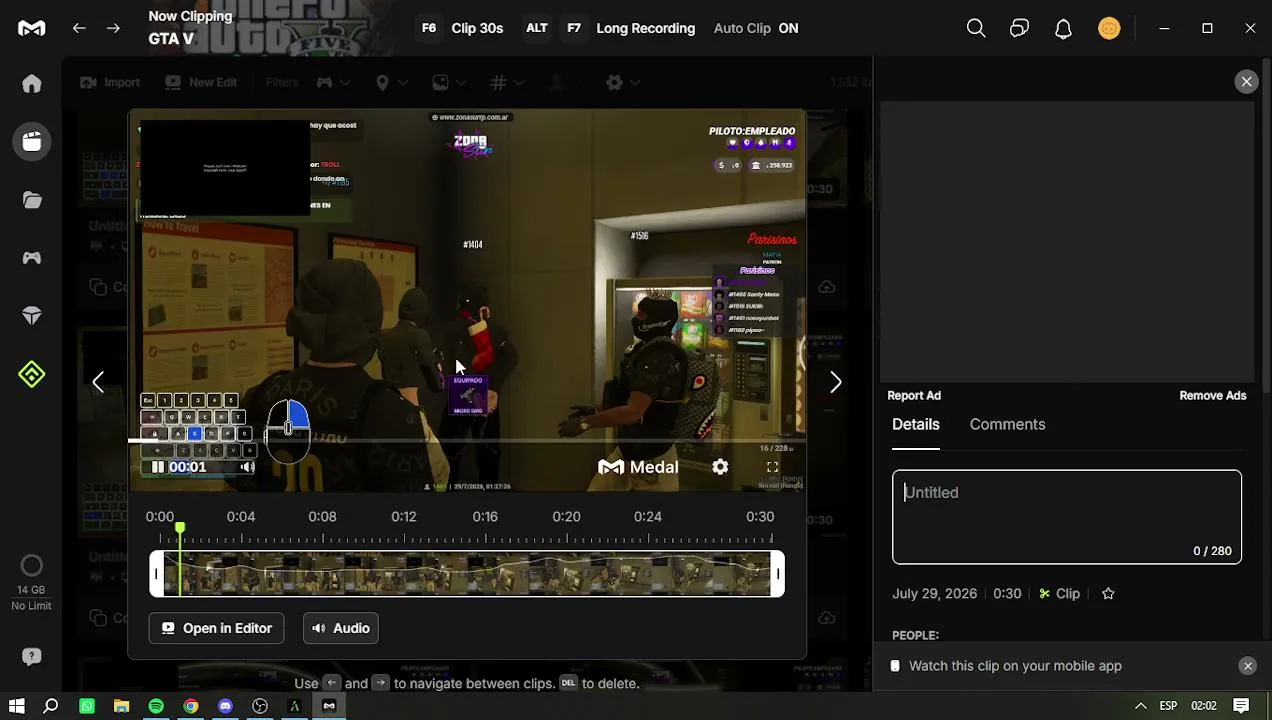Open WhatsApp from the taskbar

point(87,706)
